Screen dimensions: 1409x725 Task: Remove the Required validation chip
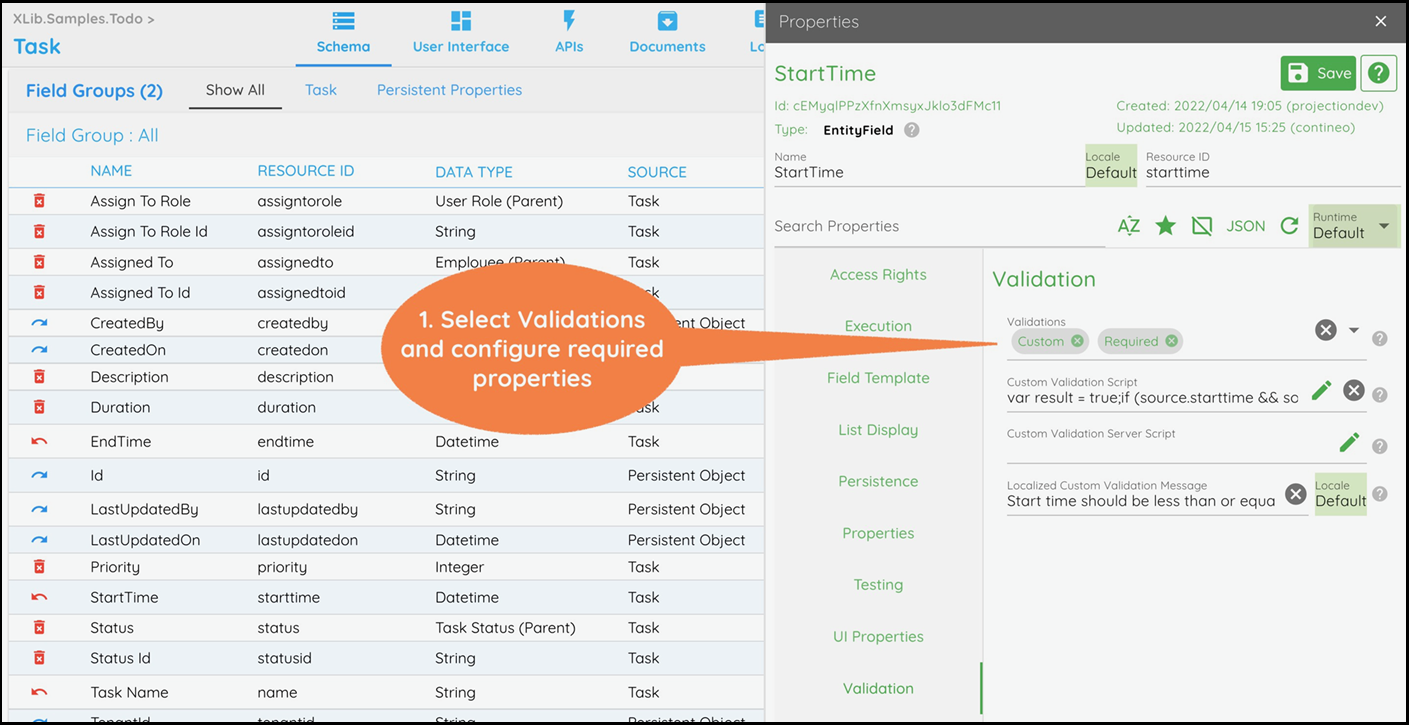(1170, 341)
